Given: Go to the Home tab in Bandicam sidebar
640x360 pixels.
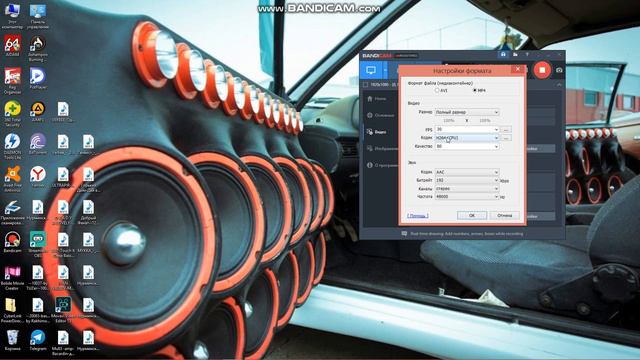Looking at the screenshot, I should [377, 98].
